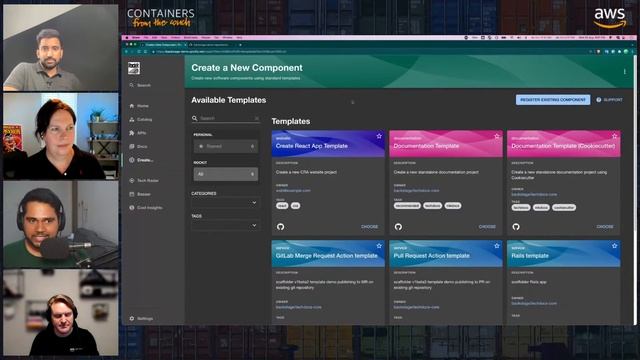The image size is (640, 360).
Task: Open the owner link on Documentation Template card
Action: pyautogui.click(x=416, y=191)
